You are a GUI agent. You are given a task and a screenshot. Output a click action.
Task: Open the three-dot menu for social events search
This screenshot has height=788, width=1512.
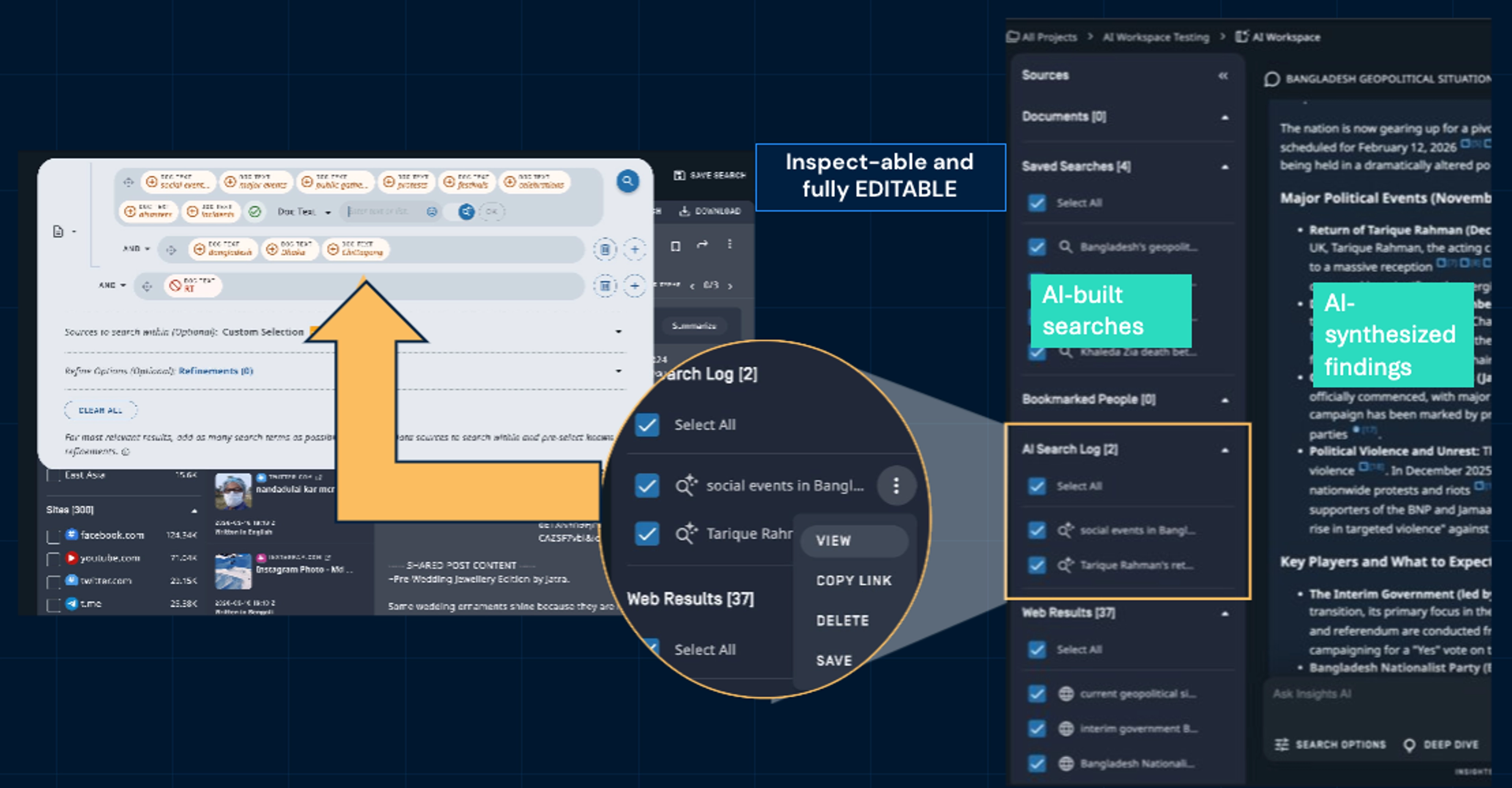point(896,486)
